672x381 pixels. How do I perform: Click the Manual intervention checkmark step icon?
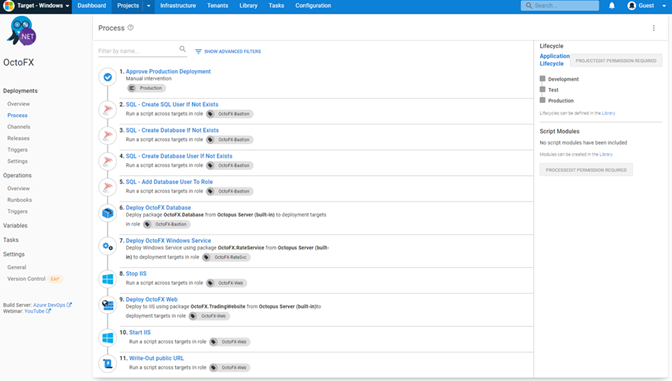coord(108,77)
